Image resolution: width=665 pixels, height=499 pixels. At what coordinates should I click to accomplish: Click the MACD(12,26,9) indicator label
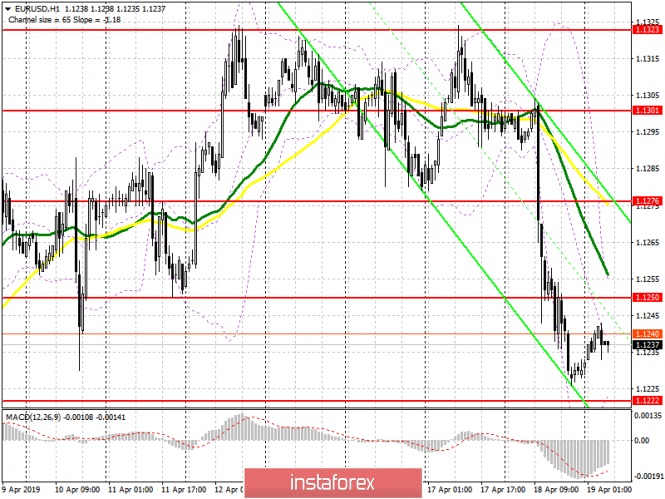(33, 417)
